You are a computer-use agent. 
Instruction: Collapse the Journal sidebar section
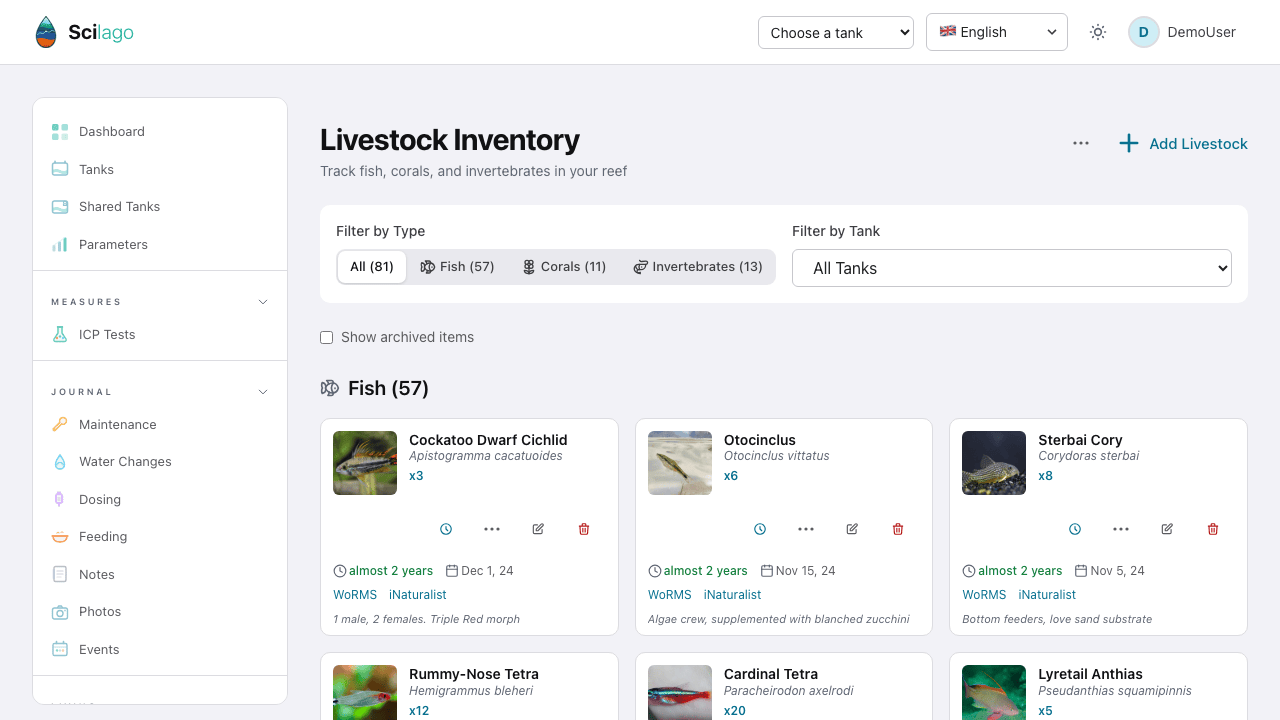pos(263,392)
